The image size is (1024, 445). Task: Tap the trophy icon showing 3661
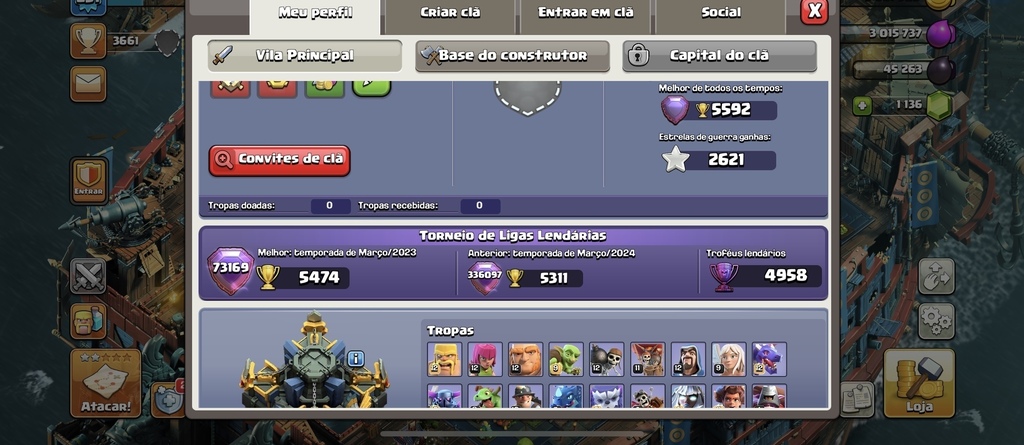pyautogui.click(x=88, y=41)
